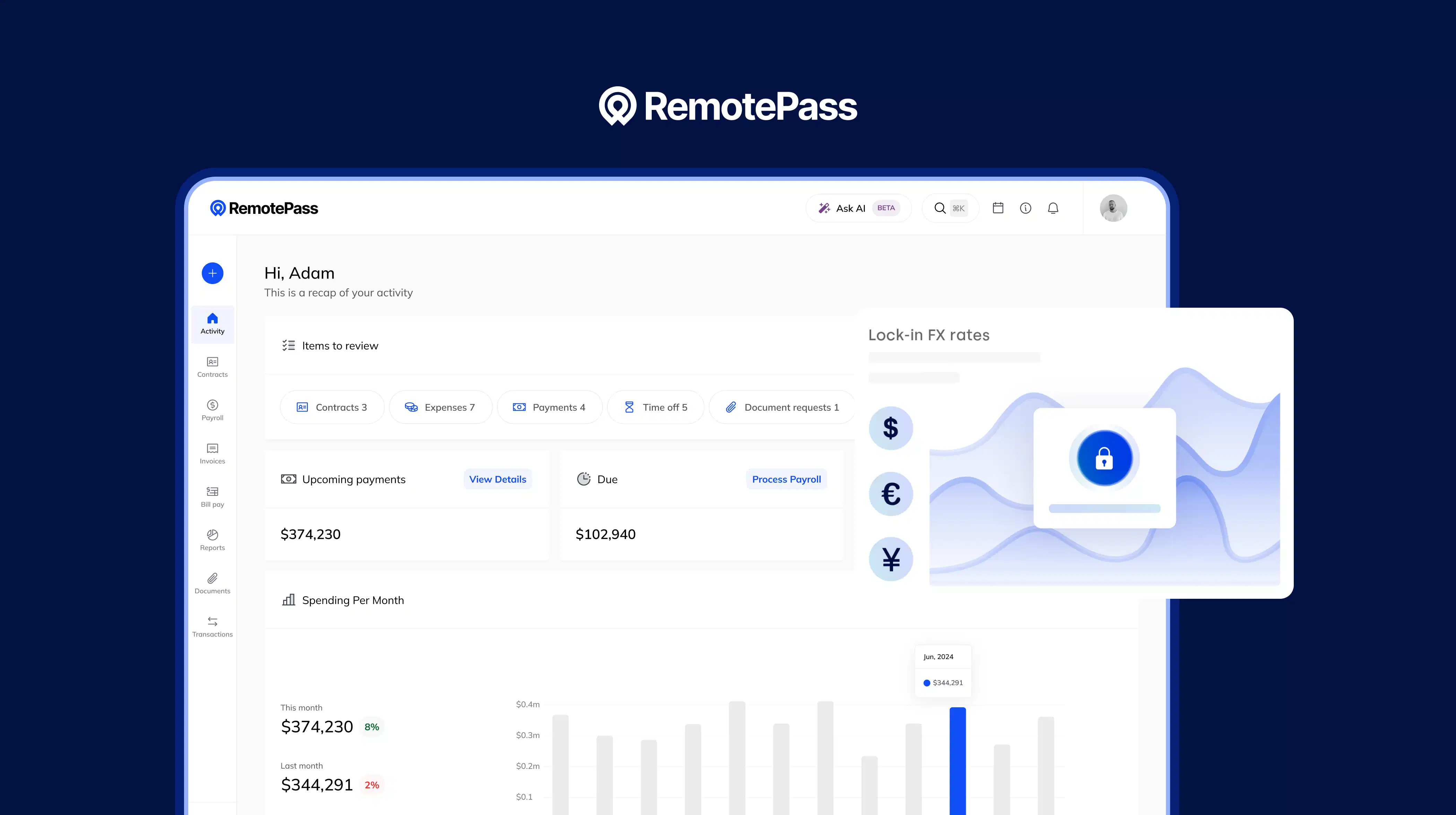The width and height of the screenshot is (1456, 815).
Task: Switch to the Invoices sidebar tab
Action: click(x=213, y=454)
